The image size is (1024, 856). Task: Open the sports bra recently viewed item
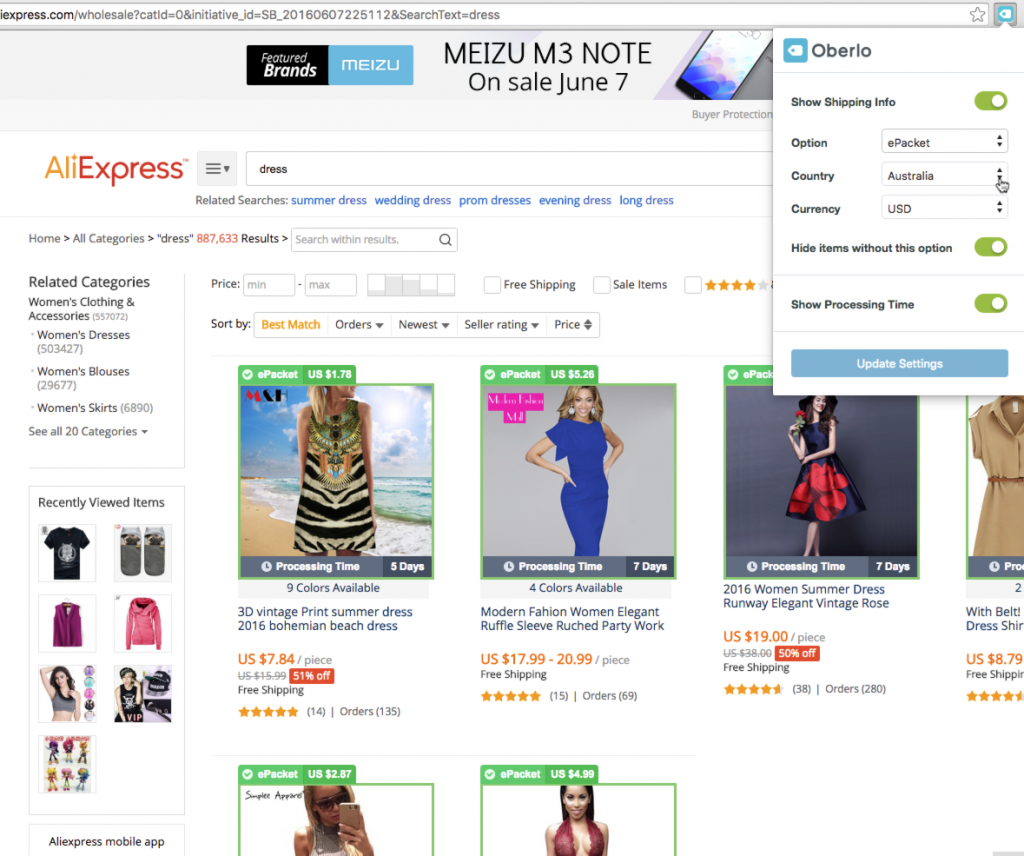(x=67, y=693)
